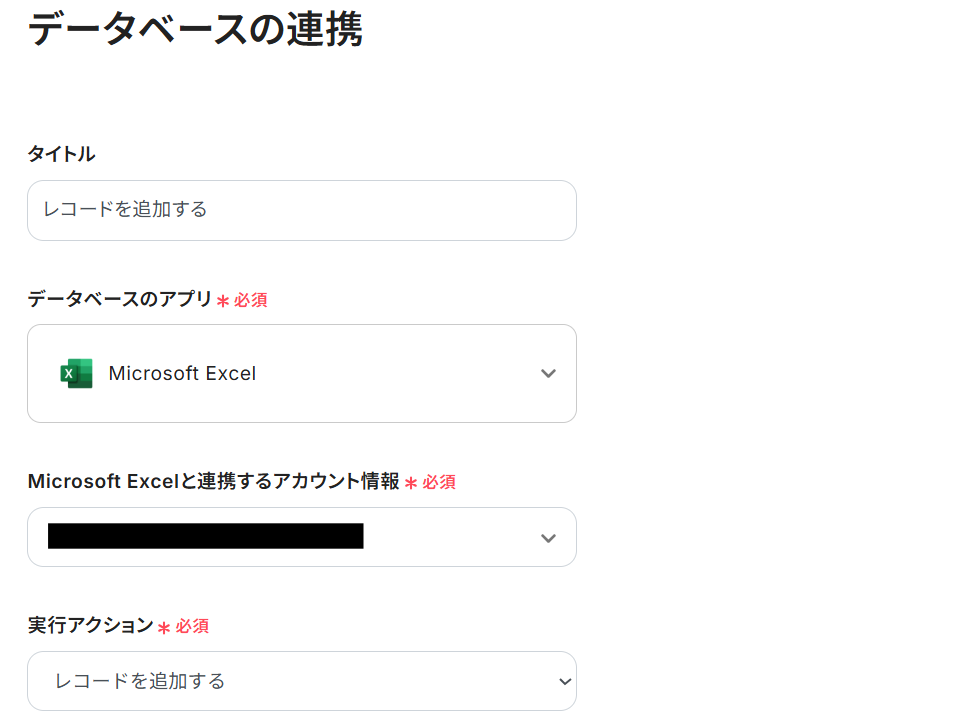Click the chevron on the データベースのアプリ selector
Screen dimensions: 977x716
click(548, 373)
